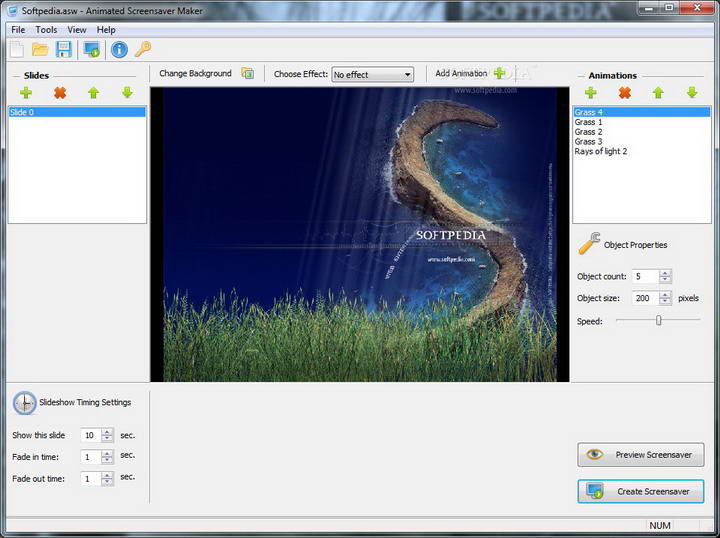Open the Tools menu
Image resolution: width=720 pixels, height=538 pixels.
coord(46,30)
